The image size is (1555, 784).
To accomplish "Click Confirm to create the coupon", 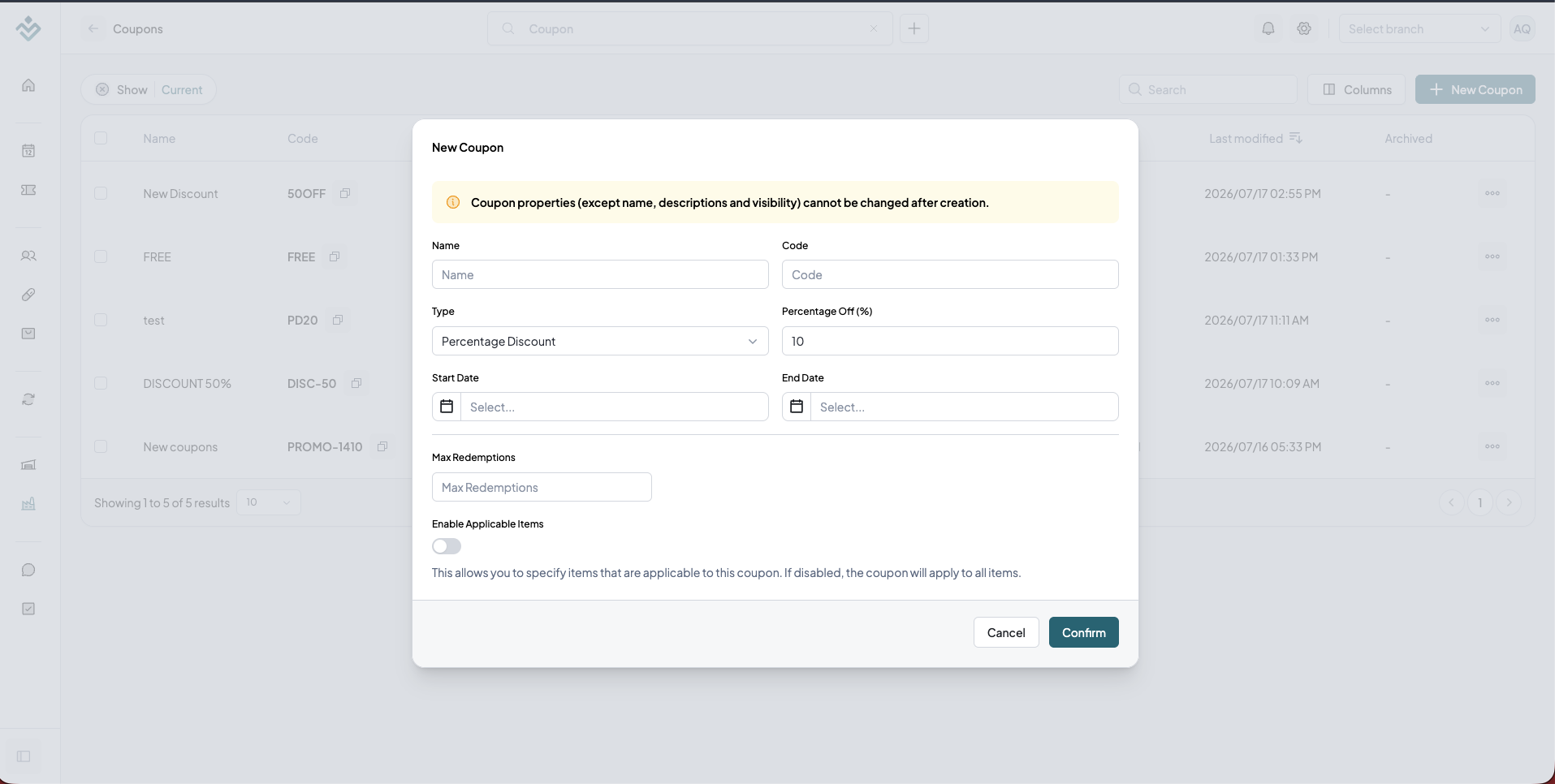I will click(x=1084, y=632).
